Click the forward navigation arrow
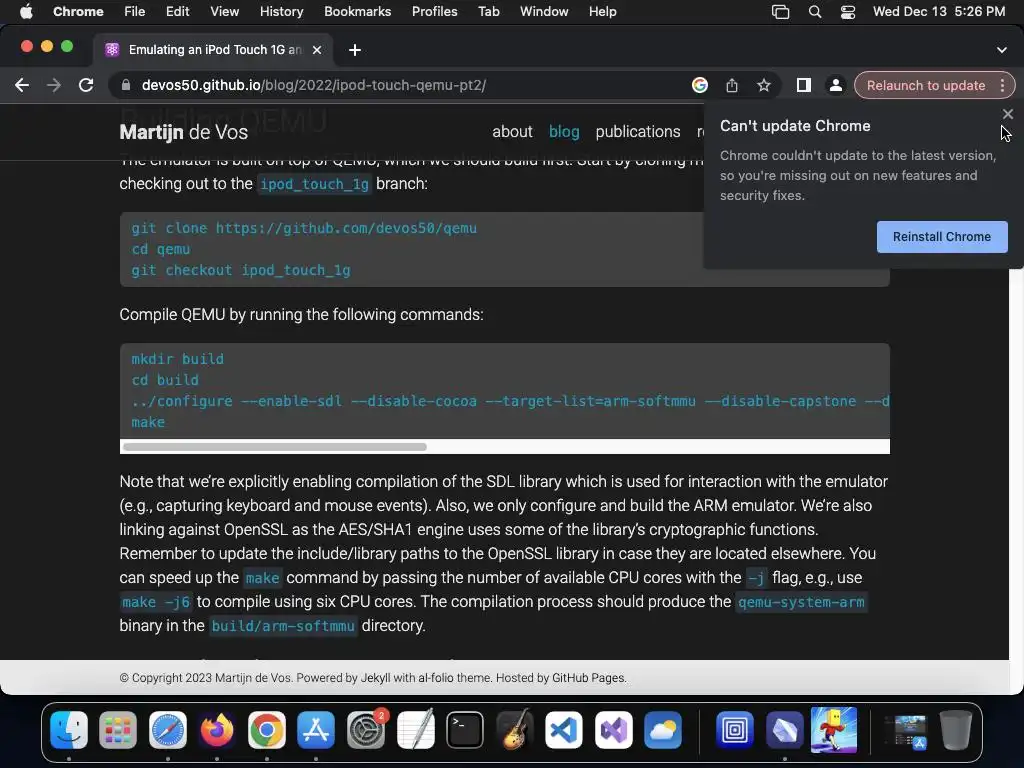 (54, 85)
